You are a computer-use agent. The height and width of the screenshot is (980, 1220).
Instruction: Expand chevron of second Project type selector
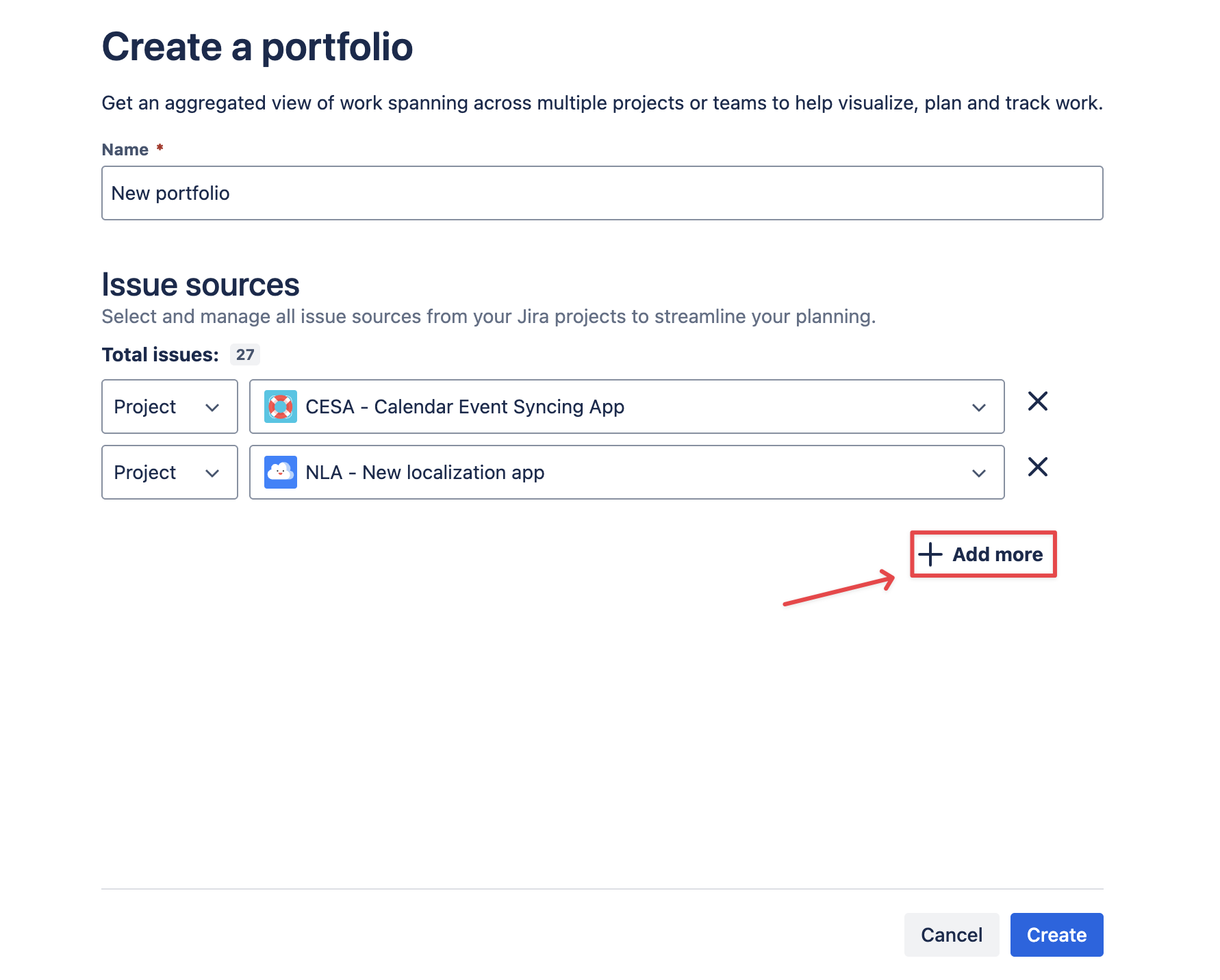click(212, 474)
